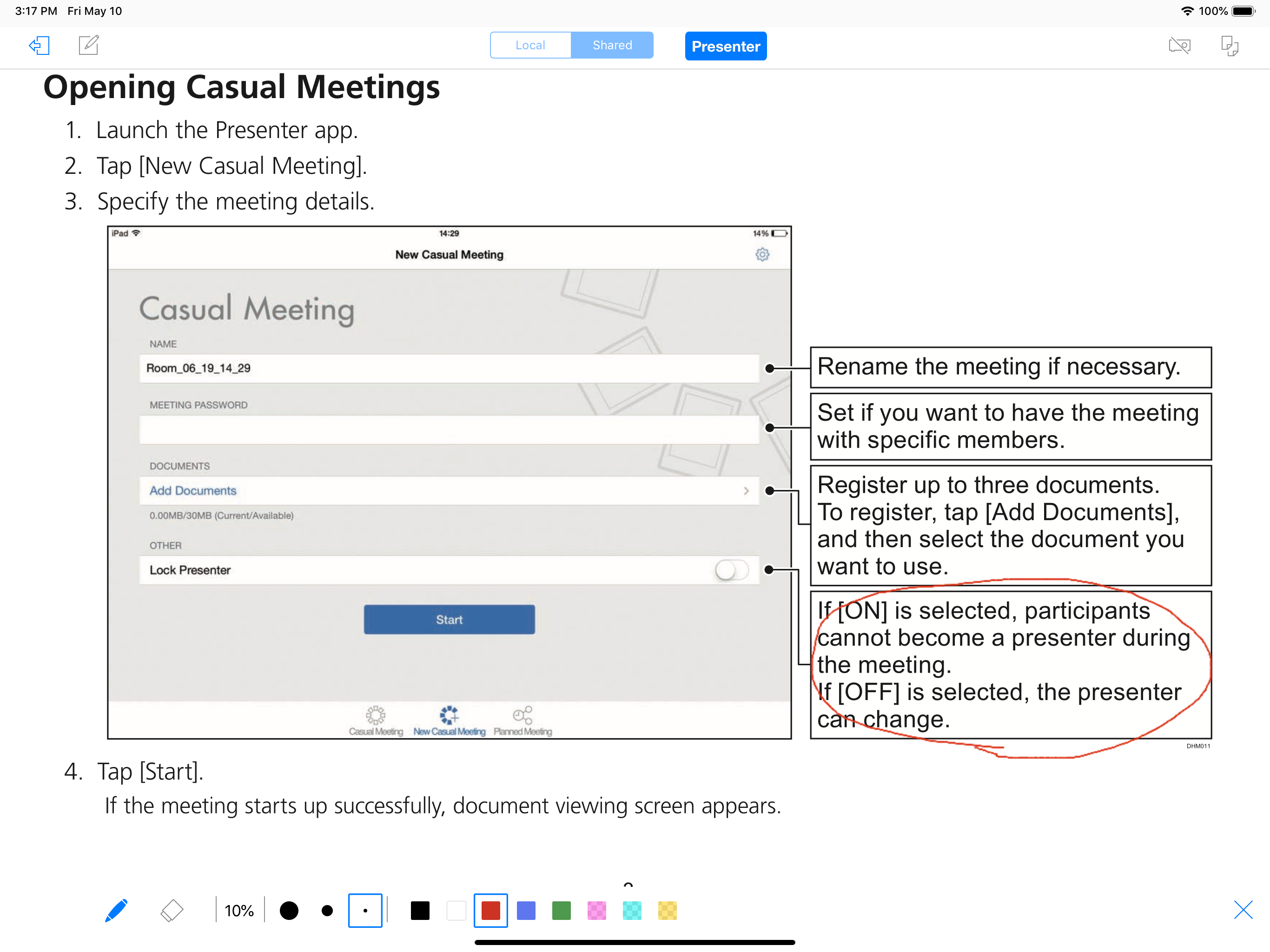Pick the black color swatch
The width and height of the screenshot is (1270, 952).
[420, 911]
